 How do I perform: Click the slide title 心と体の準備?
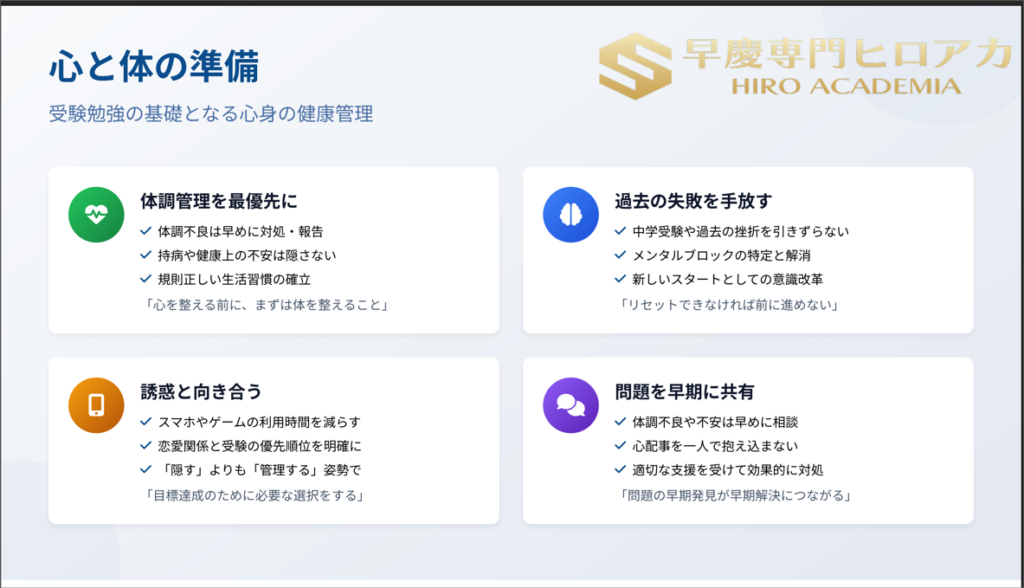pos(153,67)
